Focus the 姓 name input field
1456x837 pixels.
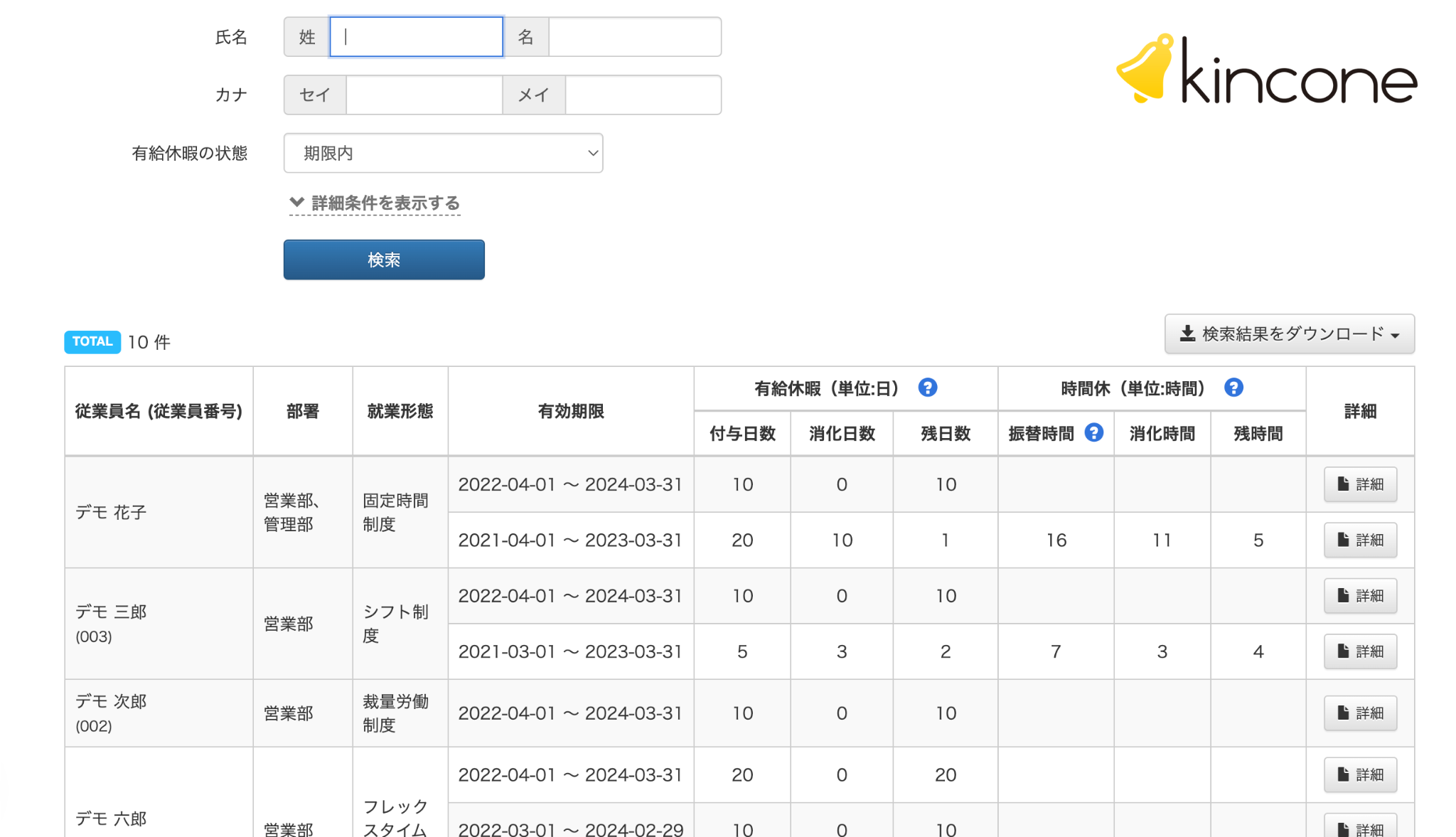tap(416, 37)
